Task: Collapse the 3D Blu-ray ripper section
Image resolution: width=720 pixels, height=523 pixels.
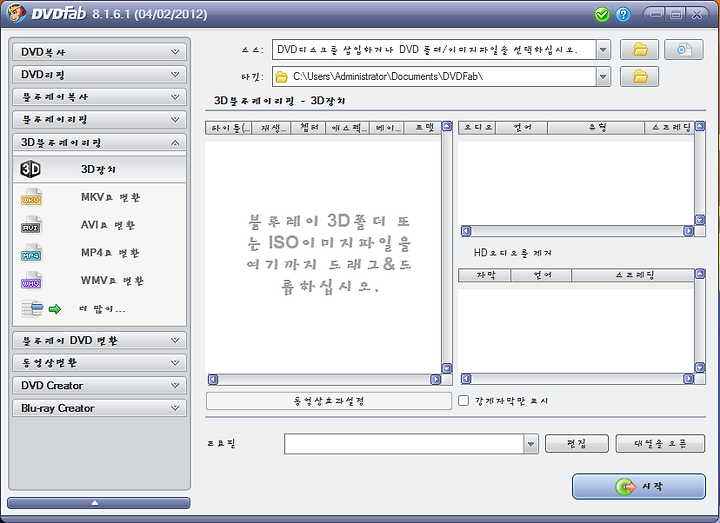Action: (x=99, y=143)
